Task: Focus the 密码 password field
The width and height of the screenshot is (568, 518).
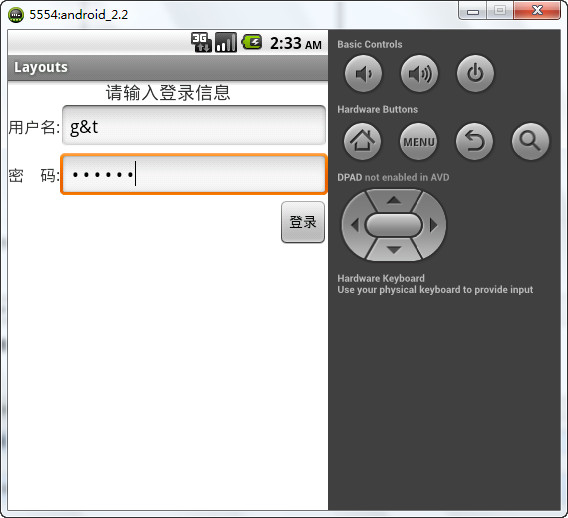Action: pos(194,174)
